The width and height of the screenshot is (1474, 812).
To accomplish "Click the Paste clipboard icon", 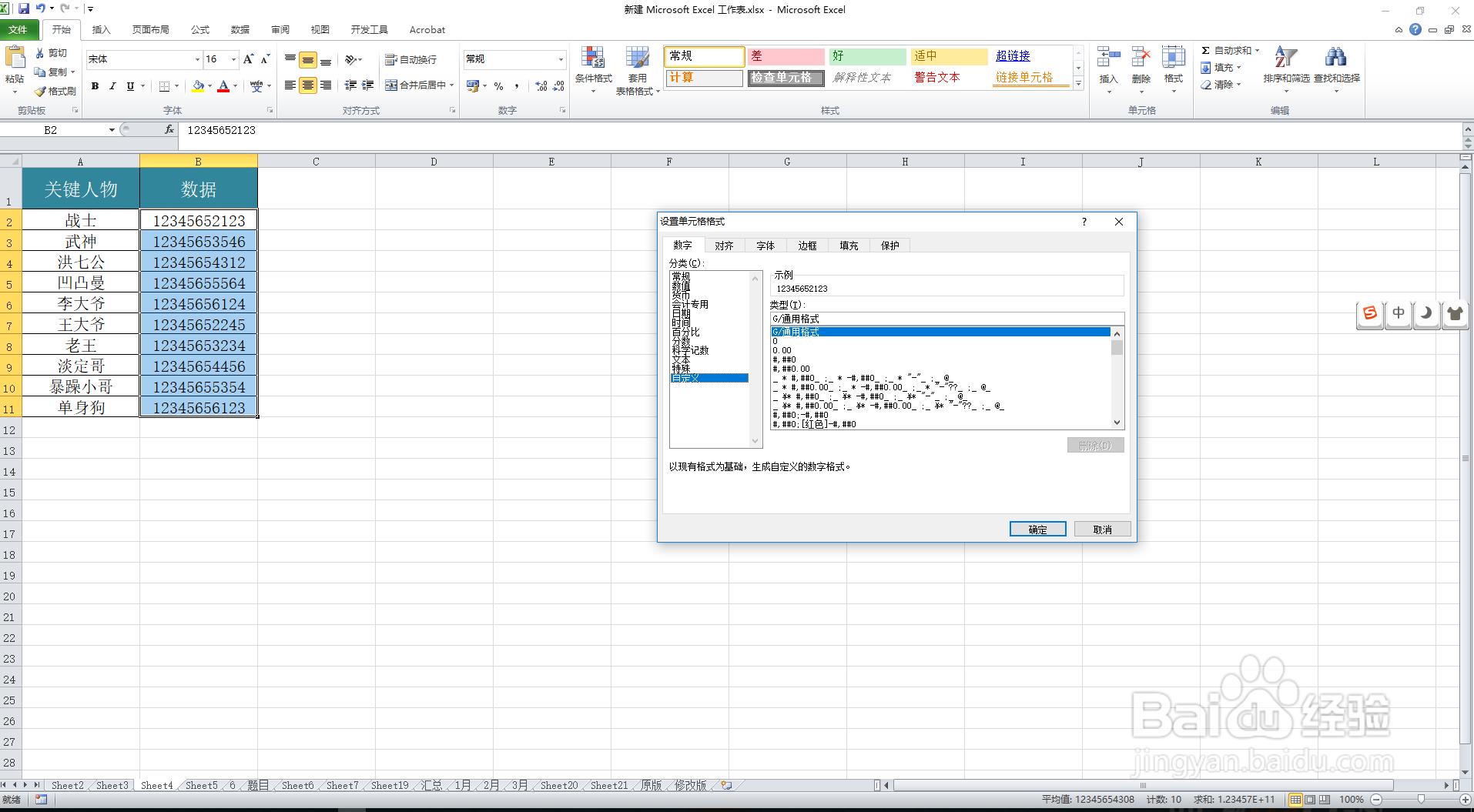I will tap(15, 58).
